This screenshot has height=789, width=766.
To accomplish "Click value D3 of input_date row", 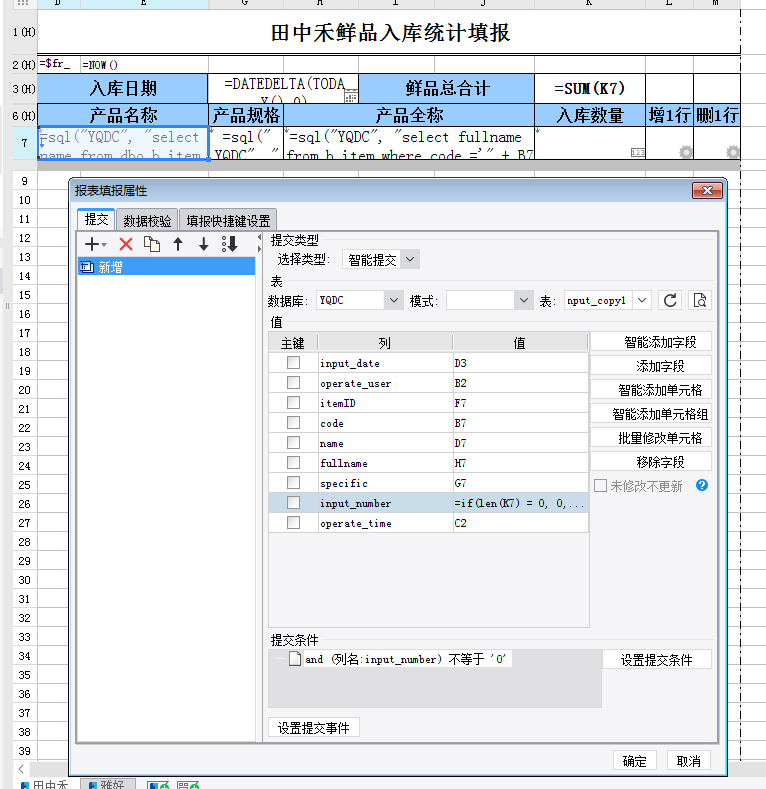I will pyautogui.click(x=520, y=363).
